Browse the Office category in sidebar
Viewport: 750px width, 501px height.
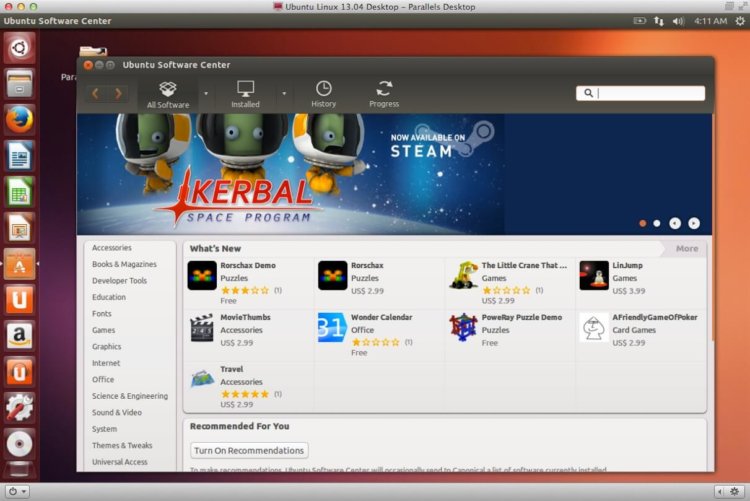pyautogui.click(x=103, y=379)
